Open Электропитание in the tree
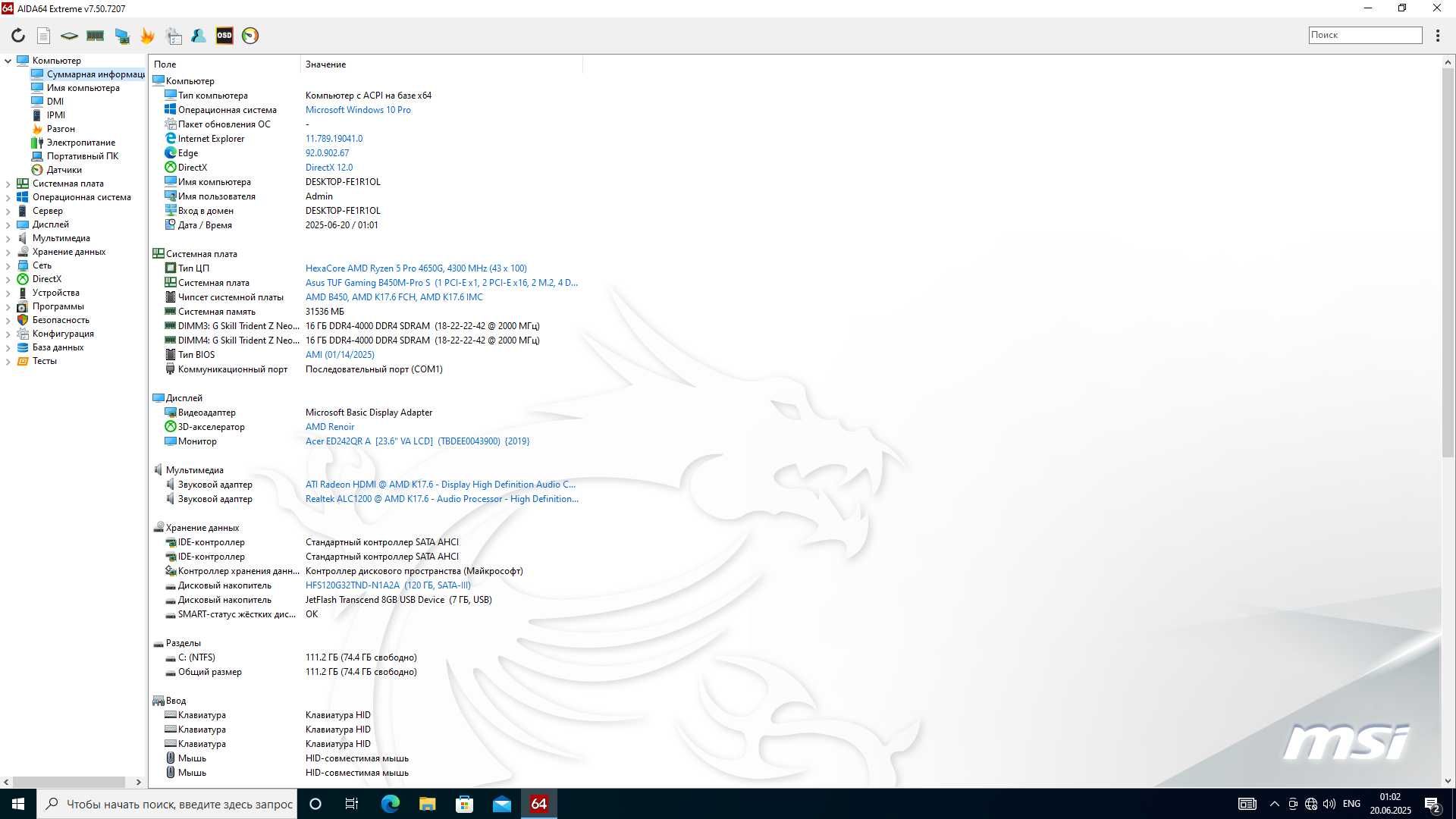The image size is (1456, 819). (74, 143)
